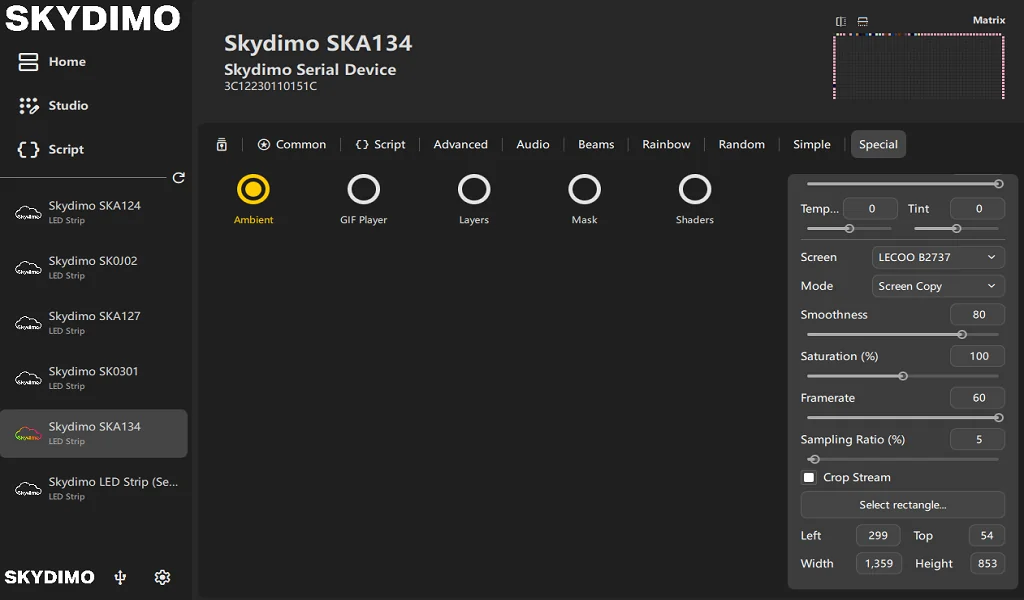Click the USB icon at bottom

120,577
